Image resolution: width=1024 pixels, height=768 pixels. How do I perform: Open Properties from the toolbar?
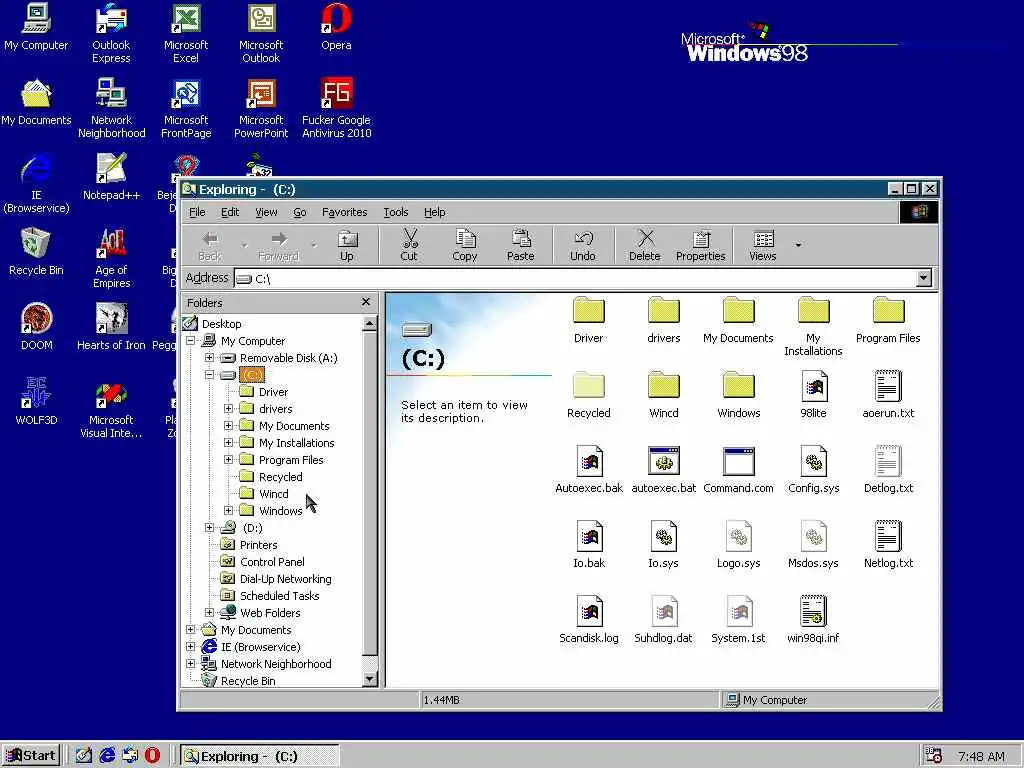pyautogui.click(x=700, y=246)
